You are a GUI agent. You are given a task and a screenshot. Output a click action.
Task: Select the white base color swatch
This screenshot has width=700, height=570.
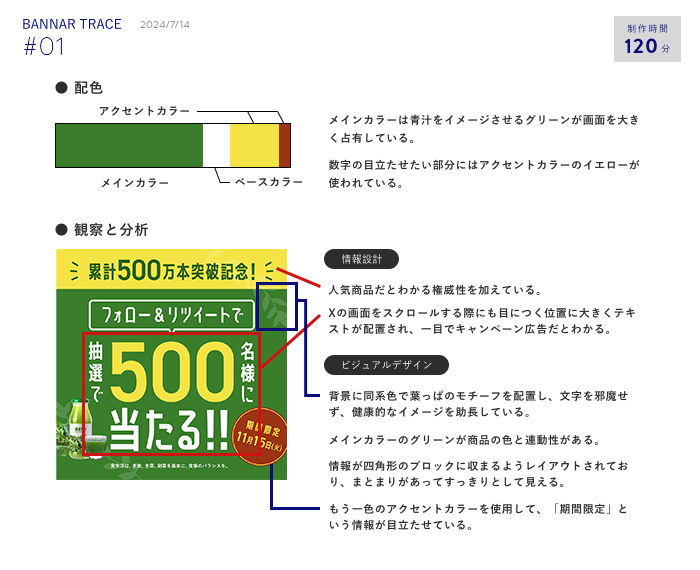pyautogui.click(x=216, y=145)
